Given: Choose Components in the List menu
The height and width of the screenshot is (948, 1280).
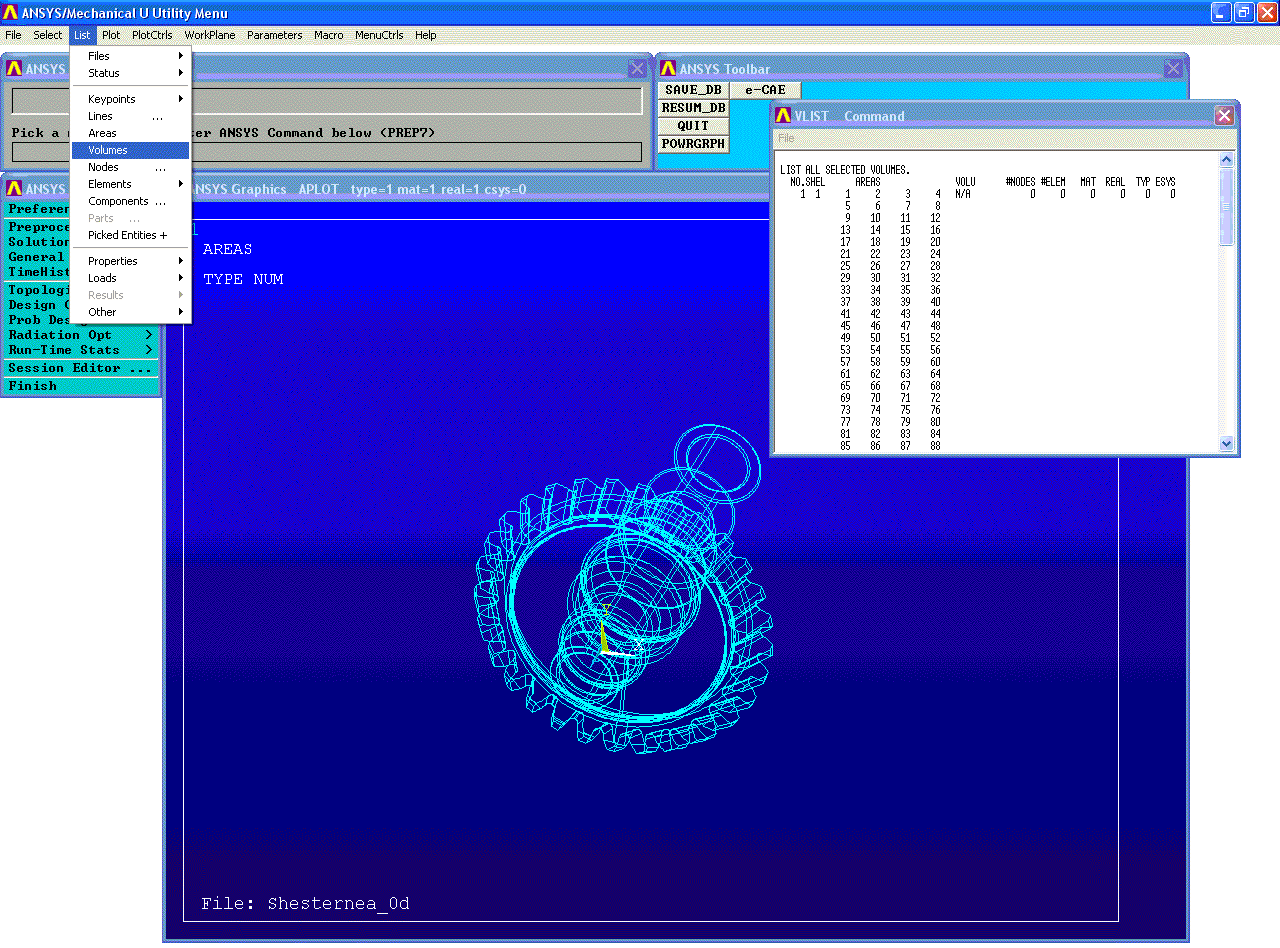Looking at the screenshot, I should tap(130, 201).
